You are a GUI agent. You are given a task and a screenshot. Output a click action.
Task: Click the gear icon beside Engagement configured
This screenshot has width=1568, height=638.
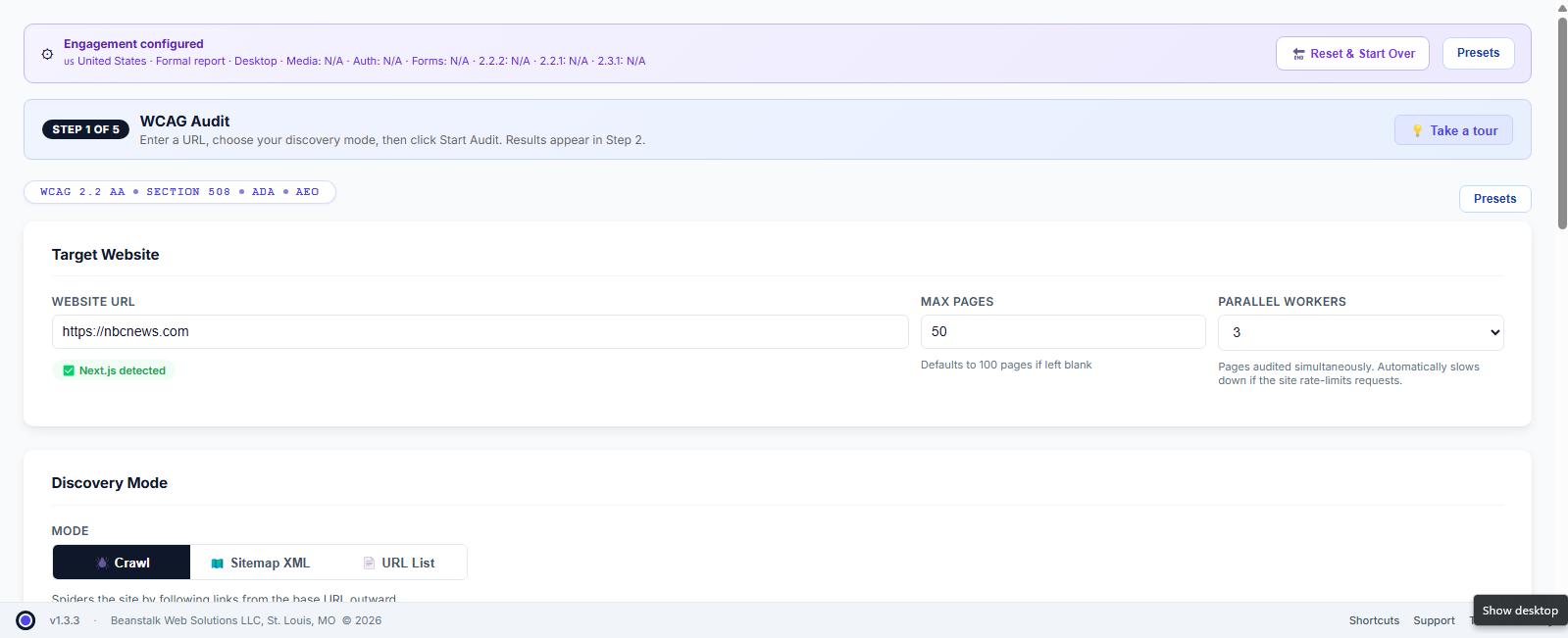tap(47, 54)
